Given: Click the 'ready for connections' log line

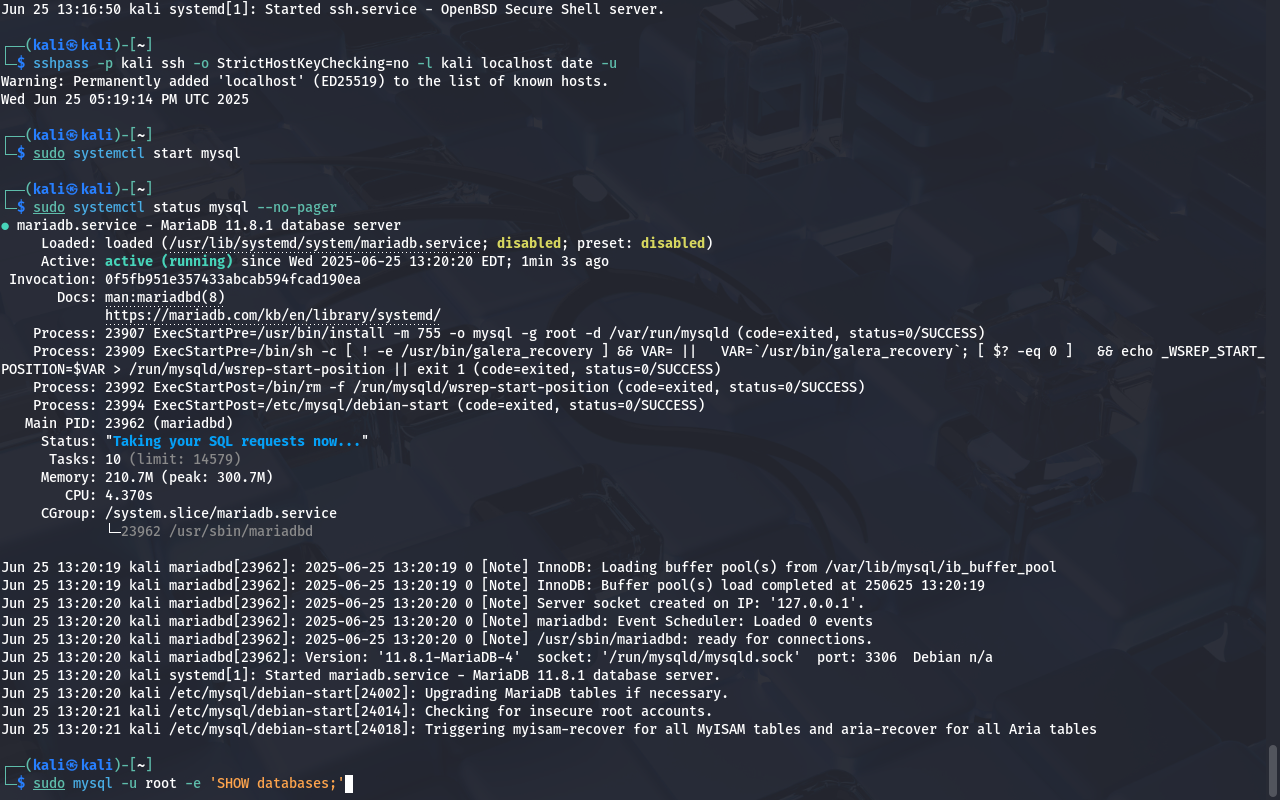Looking at the screenshot, I should (x=437, y=639).
